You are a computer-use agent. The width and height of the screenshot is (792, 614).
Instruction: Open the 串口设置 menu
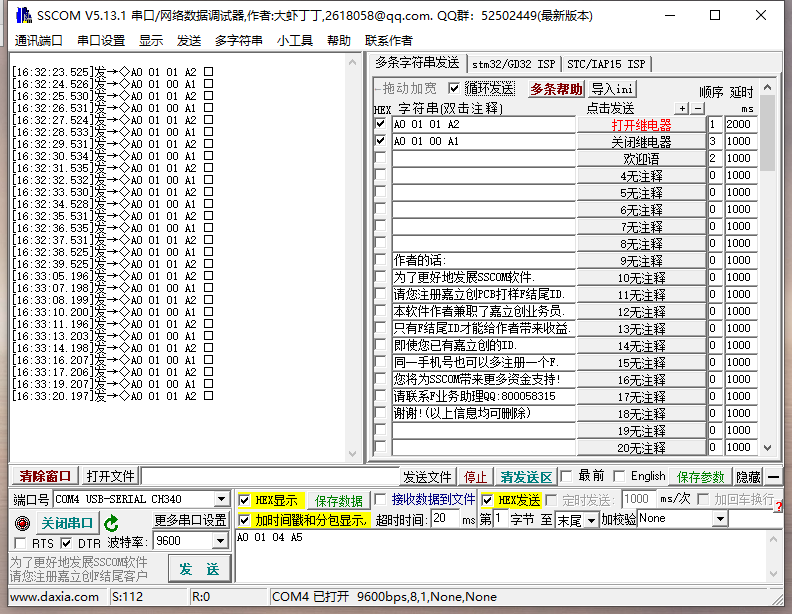tap(101, 40)
